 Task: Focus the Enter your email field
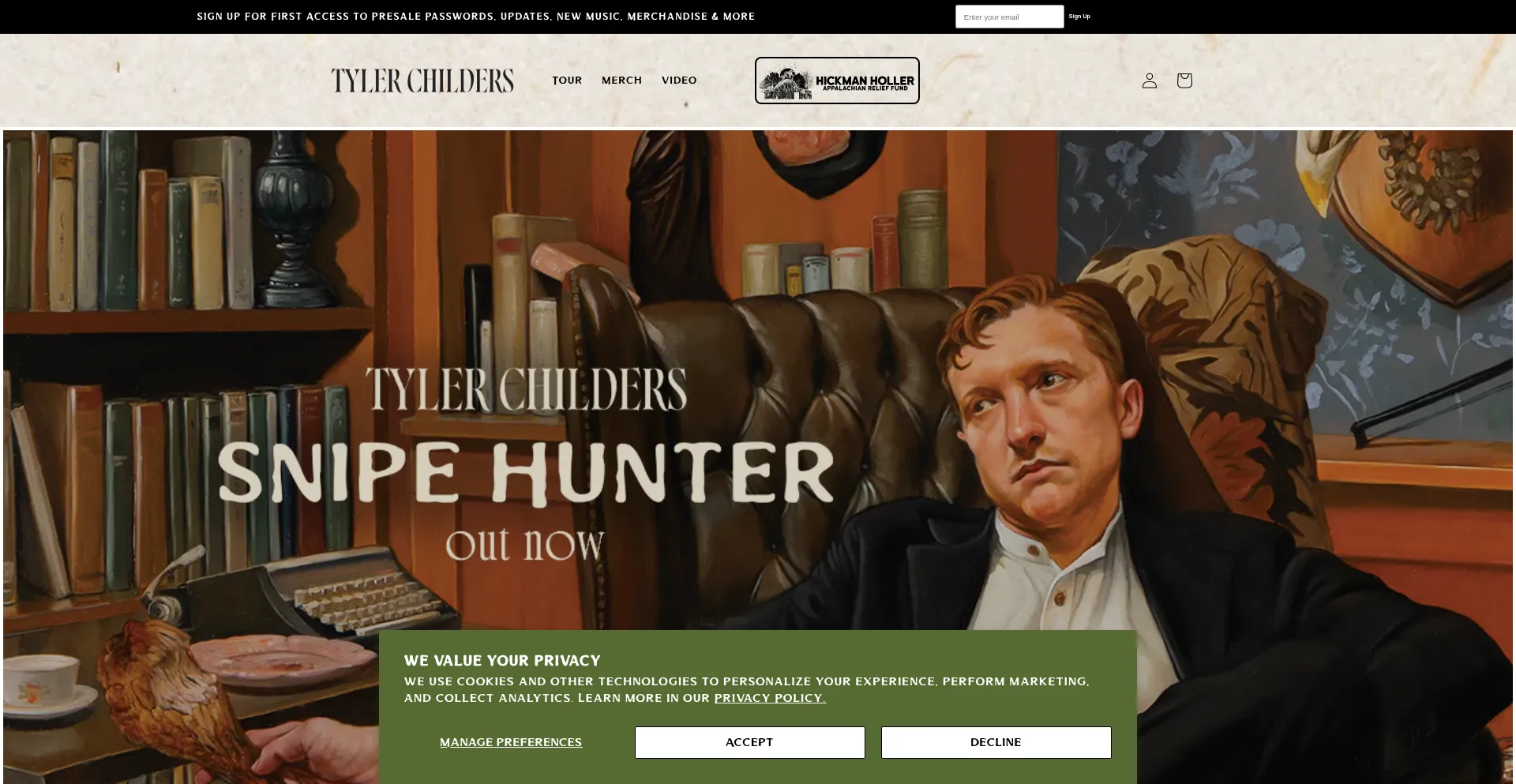pyautogui.click(x=1009, y=17)
